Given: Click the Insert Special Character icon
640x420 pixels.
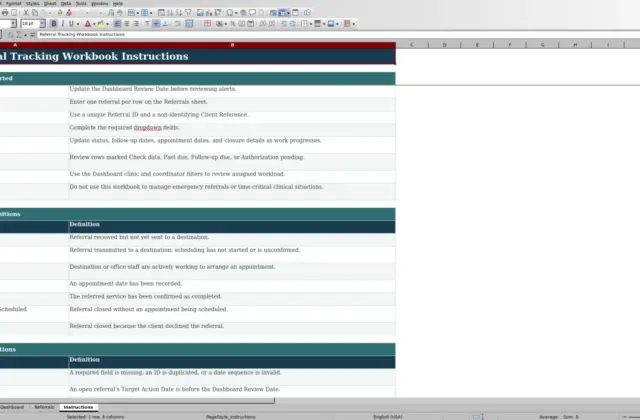Looking at the screenshot, I should pyautogui.click(x=229, y=13).
